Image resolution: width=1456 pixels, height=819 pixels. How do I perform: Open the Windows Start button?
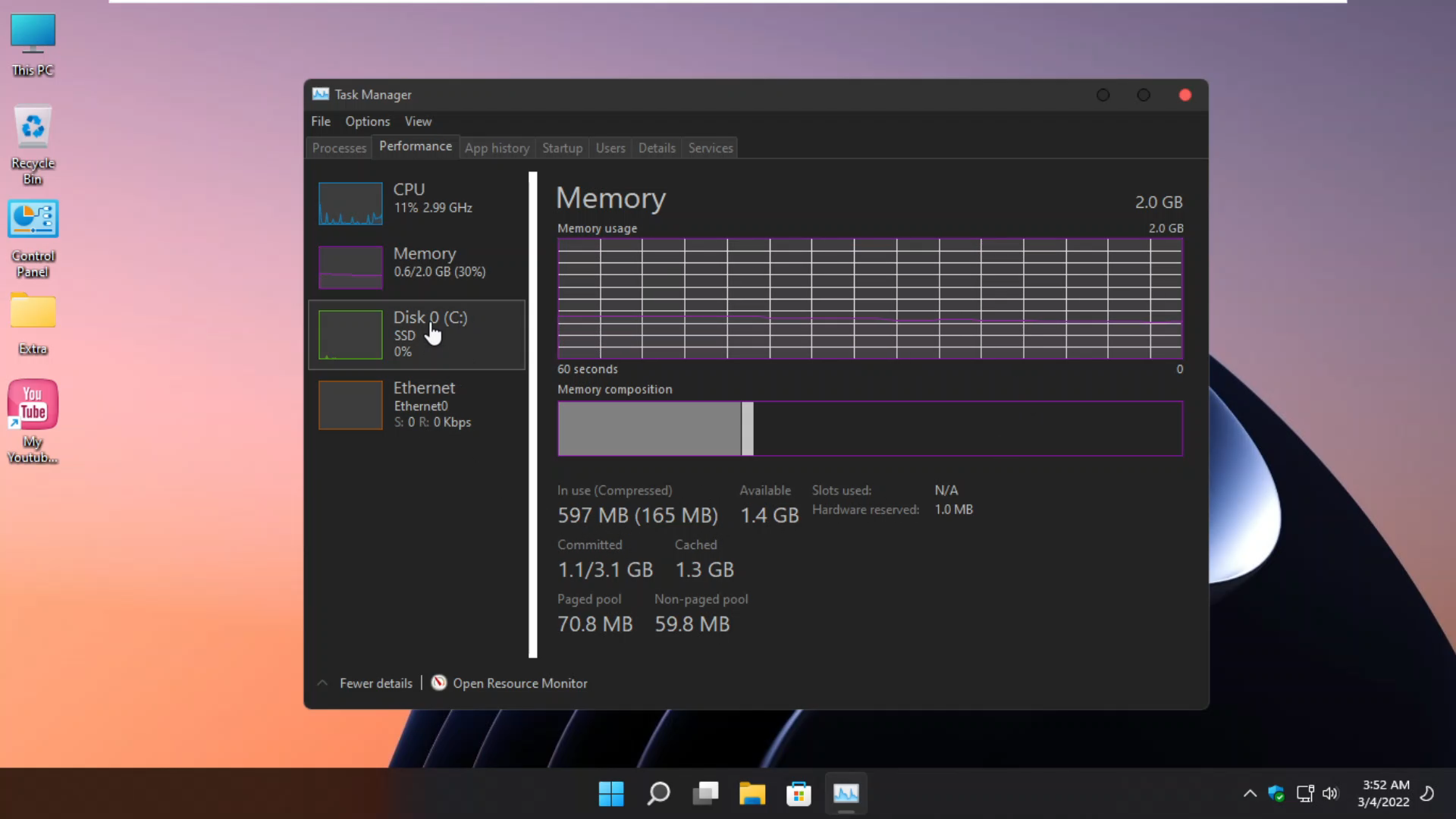[610, 794]
